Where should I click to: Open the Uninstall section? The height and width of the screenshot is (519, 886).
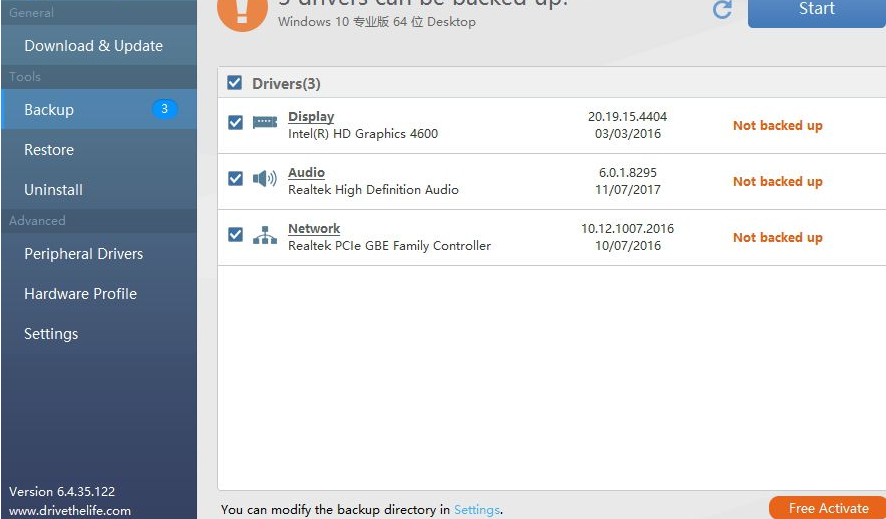pos(53,190)
